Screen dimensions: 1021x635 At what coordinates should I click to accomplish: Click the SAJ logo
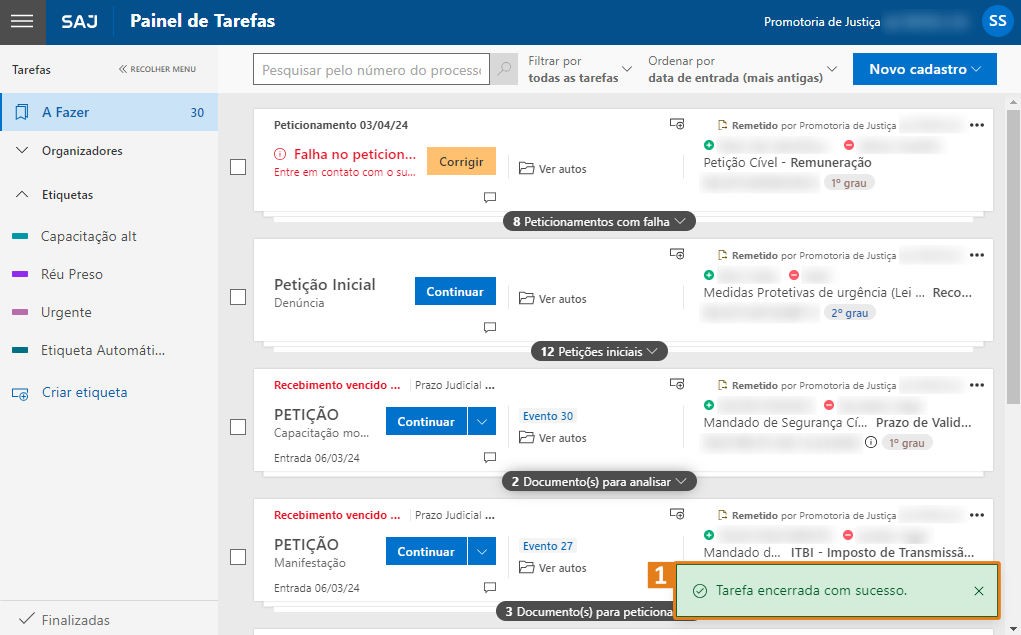80,22
